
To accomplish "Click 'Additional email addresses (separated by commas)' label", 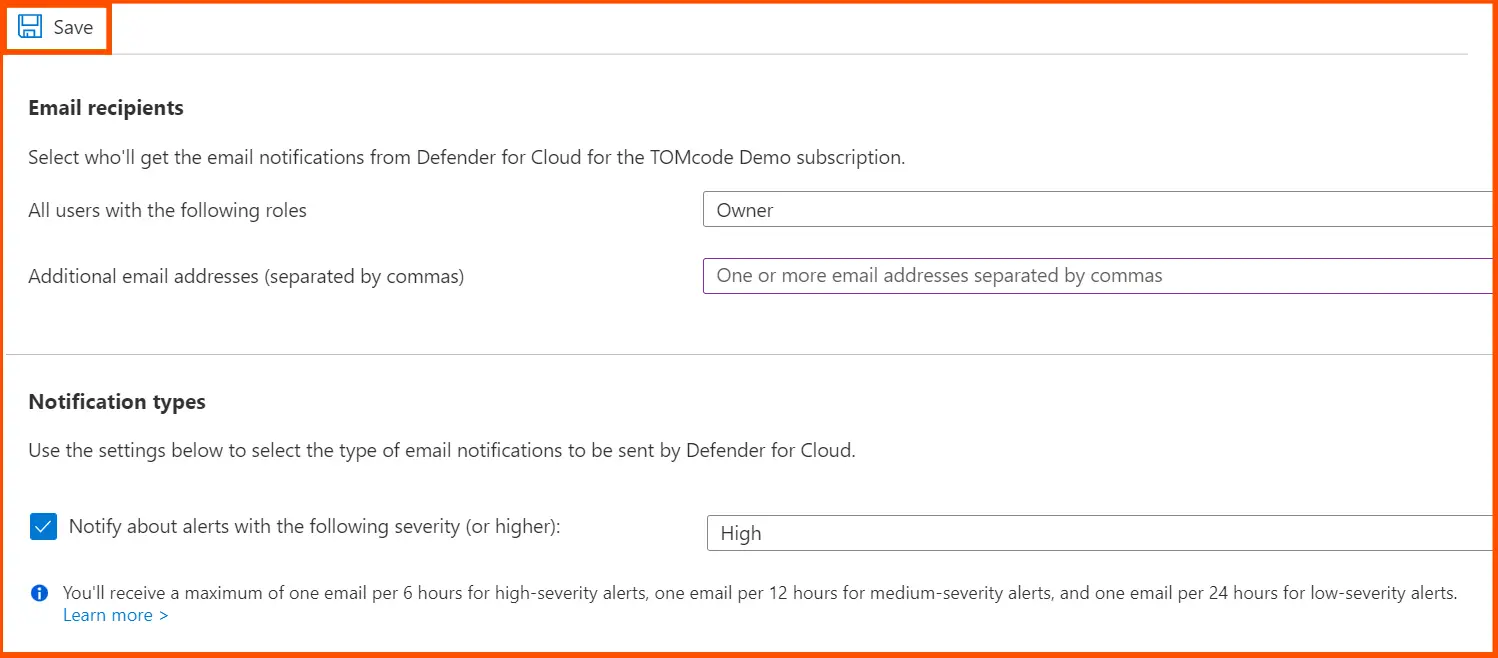I will point(246,277).
